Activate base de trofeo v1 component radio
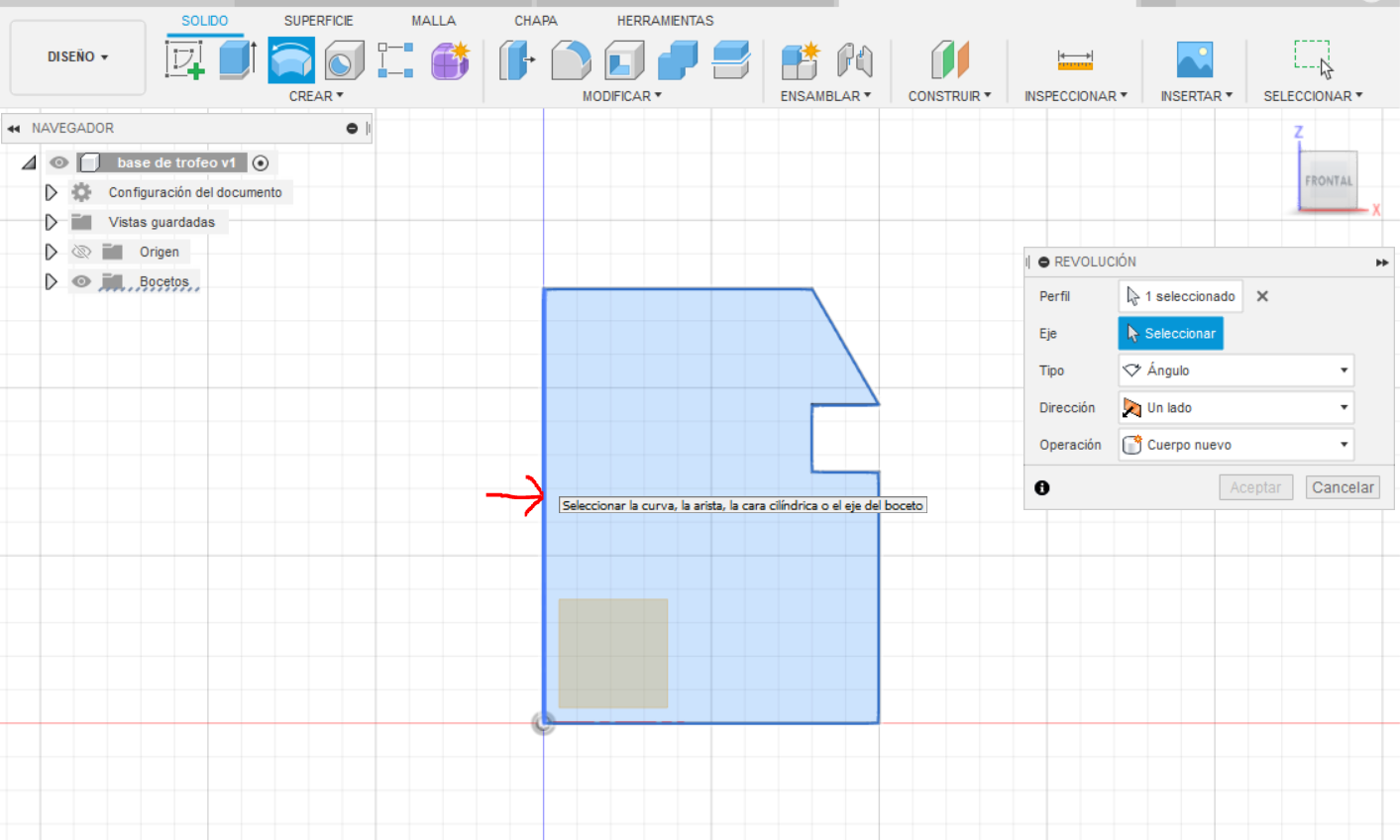This screenshot has width=1400, height=840. click(261, 162)
